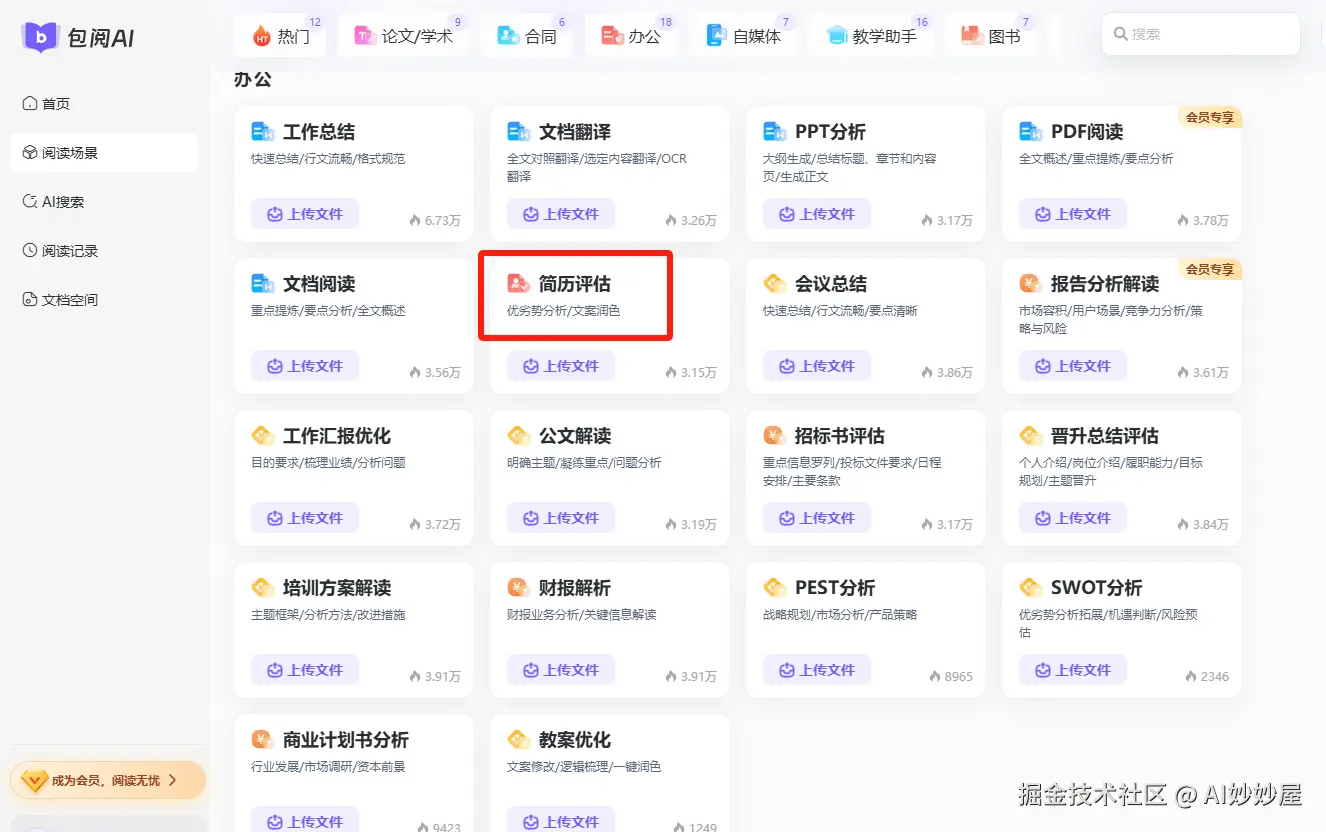1326x832 pixels.
Task: Click the 招标书评估 card icon
Action: pyautogui.click(x=774, y=436)
